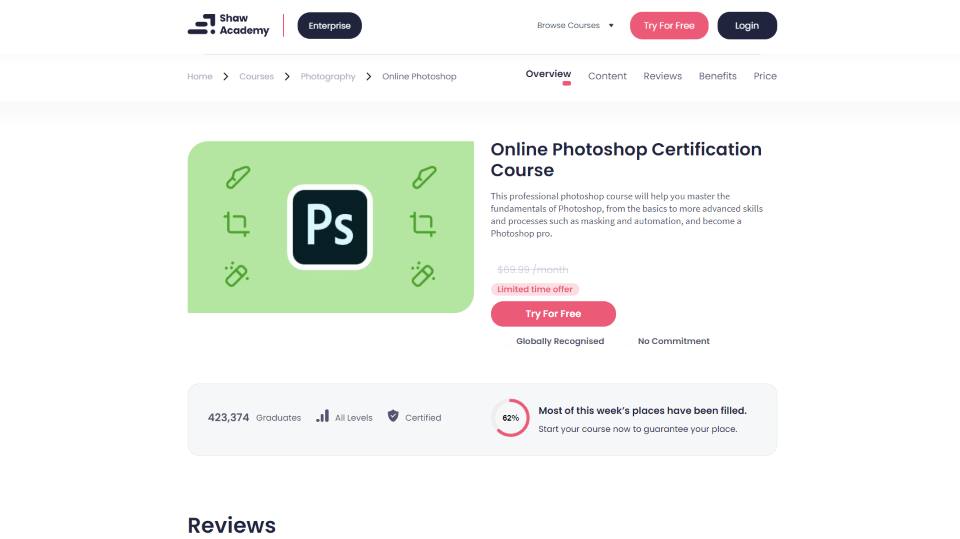The width and height of the screenshot is (960, 539).
Task: Click the Certified label
Action: click(423, 418)
